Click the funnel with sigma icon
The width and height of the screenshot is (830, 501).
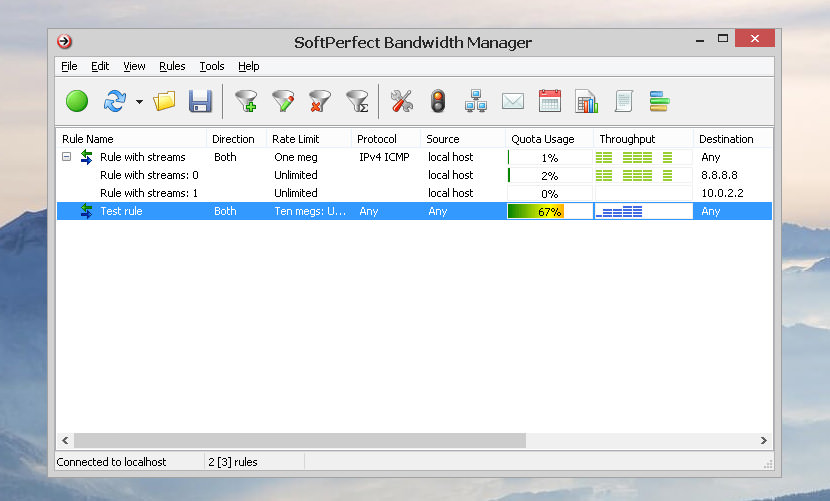coord(357,101)
